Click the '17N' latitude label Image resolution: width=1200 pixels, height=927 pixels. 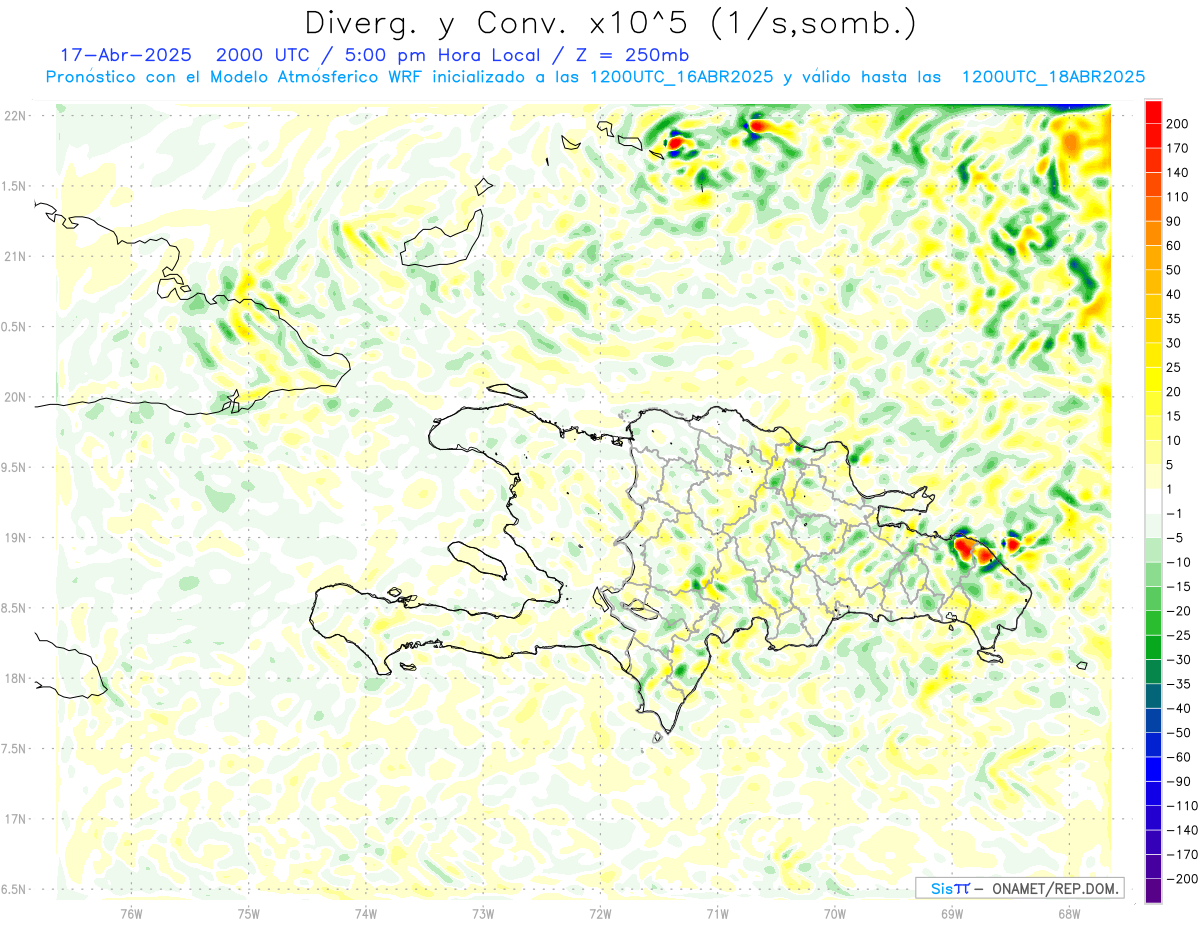(15, 819)
